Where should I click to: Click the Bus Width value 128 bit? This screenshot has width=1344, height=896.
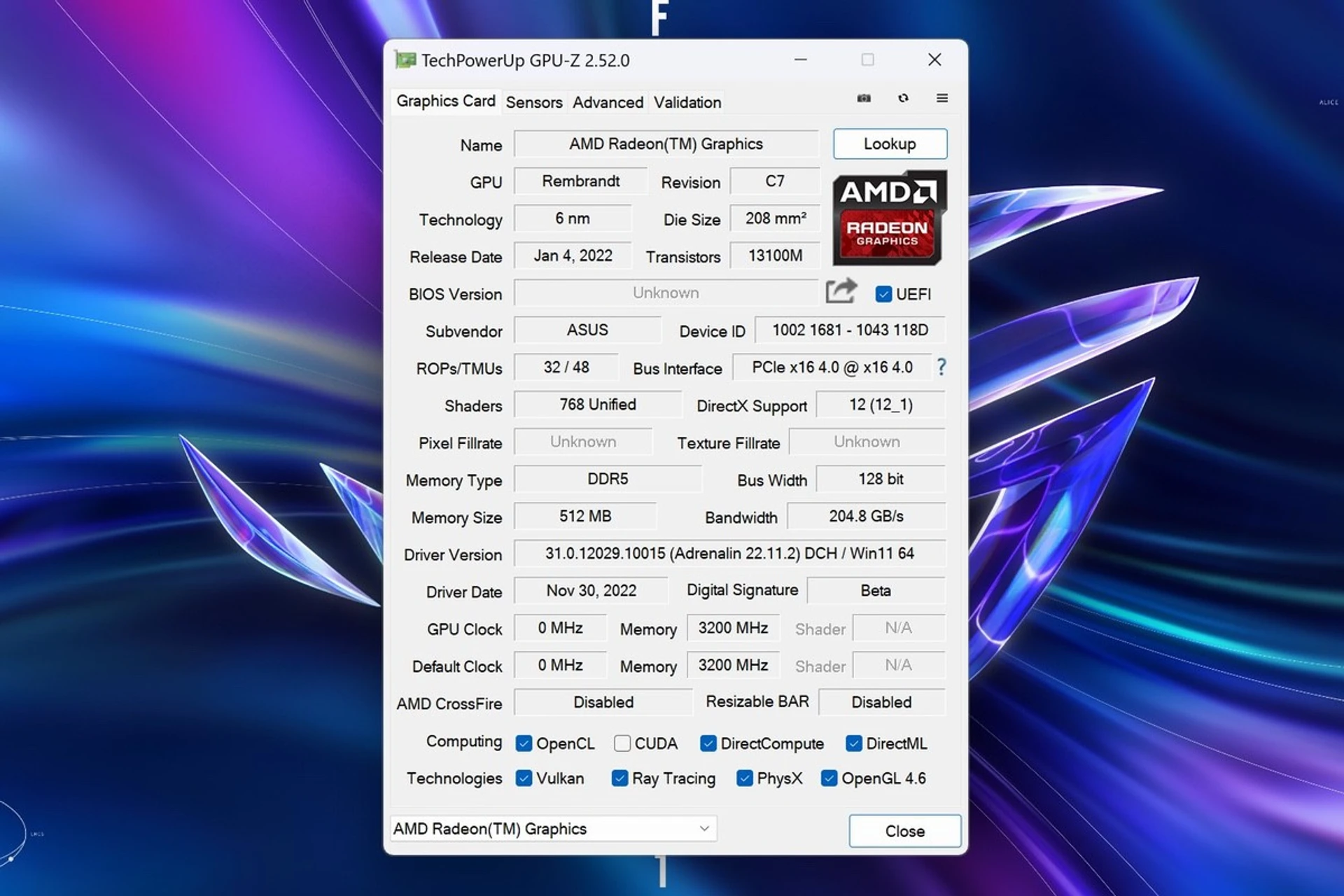pyautogui.click(x=881, y=479)
